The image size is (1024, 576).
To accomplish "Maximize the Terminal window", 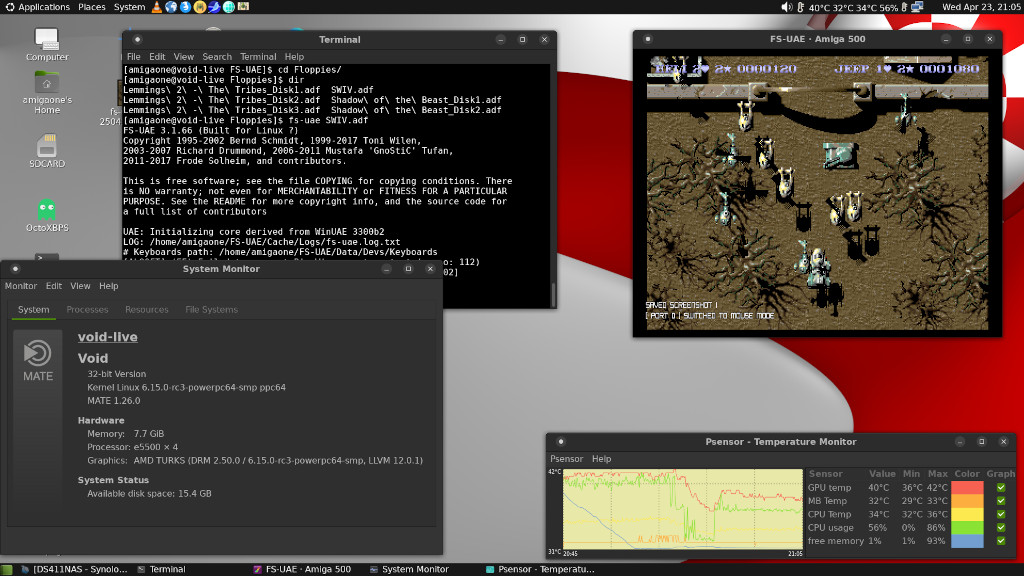I will (522, 39).
